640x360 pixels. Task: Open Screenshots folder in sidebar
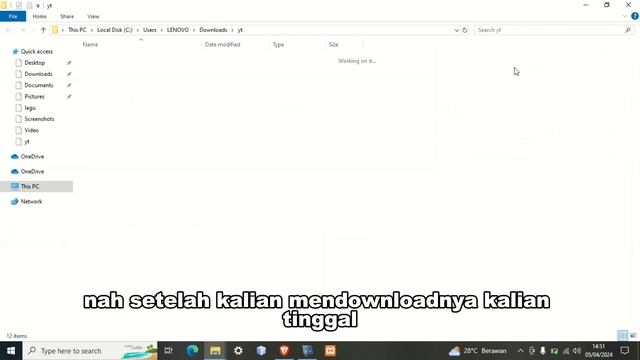click(x=39, y=119)
